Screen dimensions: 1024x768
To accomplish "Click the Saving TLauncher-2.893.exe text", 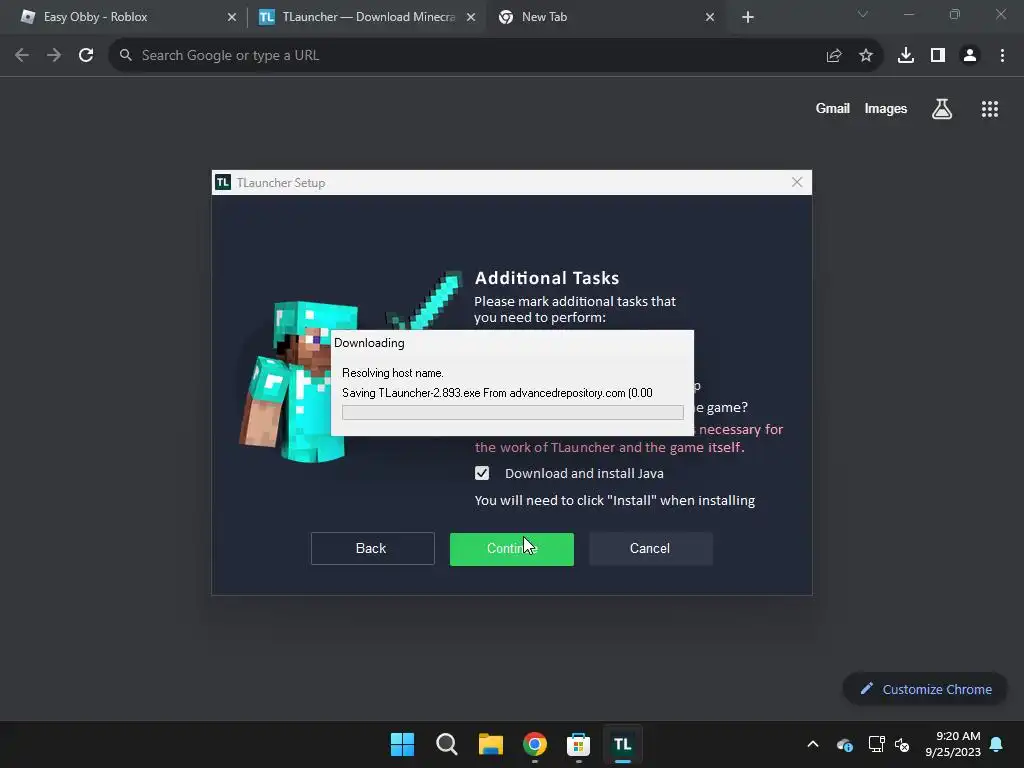I will (497, 392).
